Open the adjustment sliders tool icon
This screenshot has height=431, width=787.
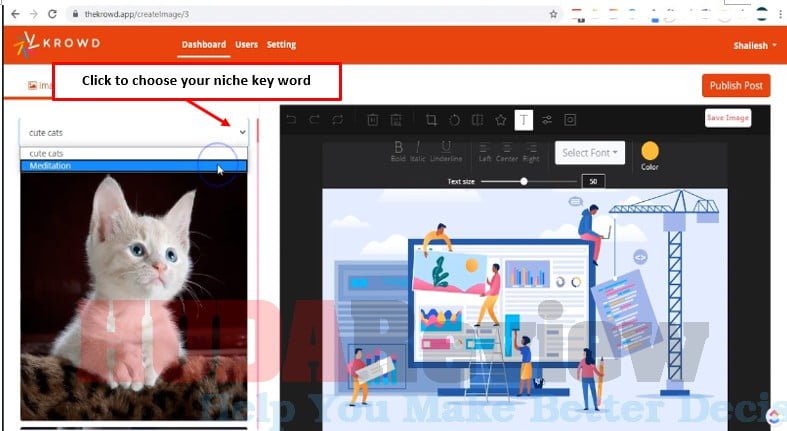pos(547,120)
